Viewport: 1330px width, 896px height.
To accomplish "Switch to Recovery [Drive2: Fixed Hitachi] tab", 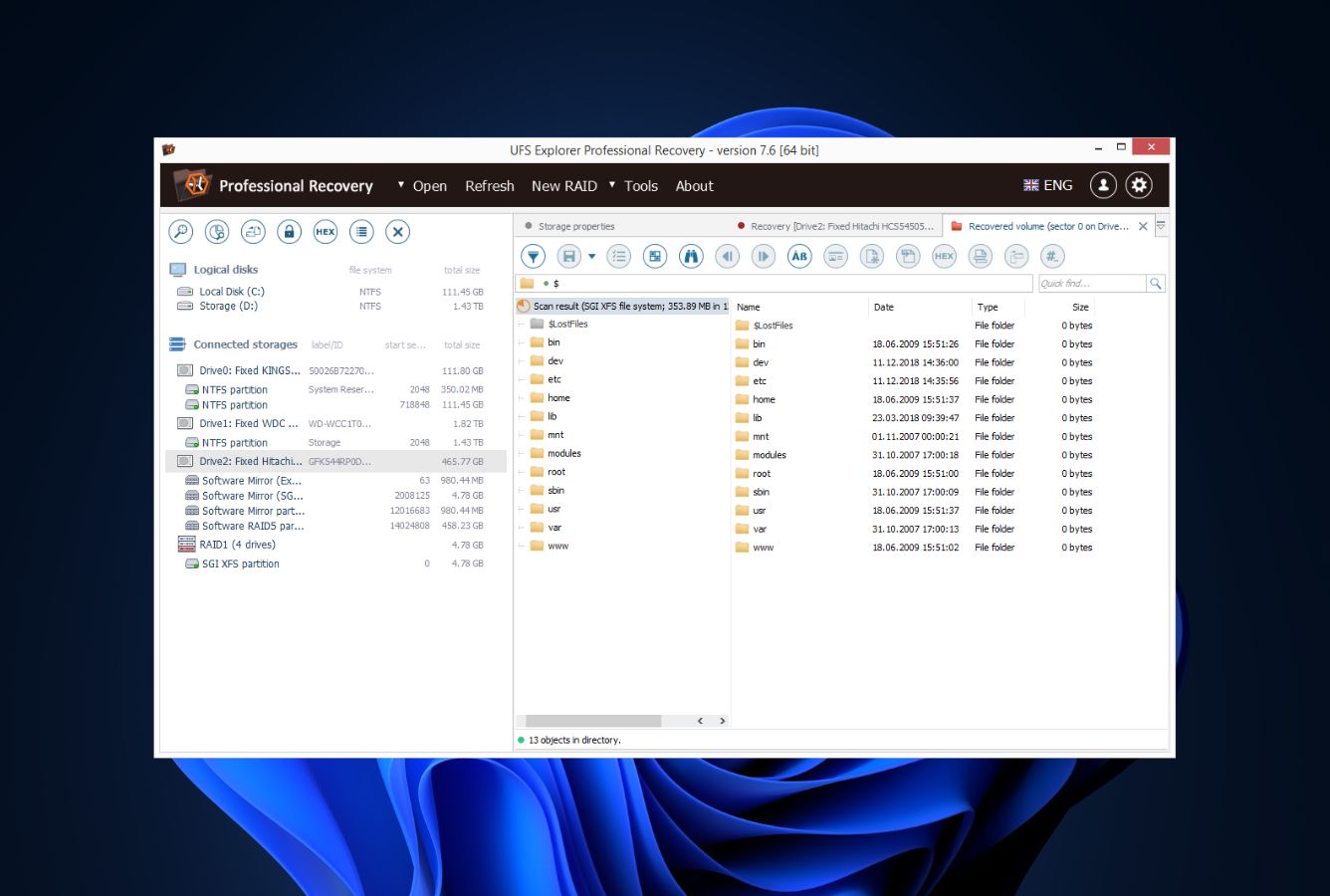I will pyautogui.click(x=842, y=226).
